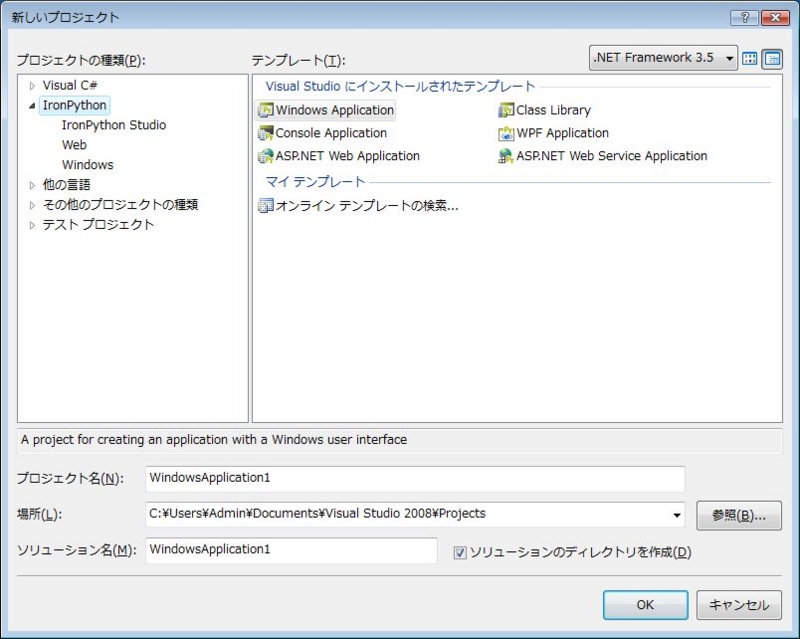The image size is (800, 639).
Task: Open the location path dropdown arrow
Action: coord(677,515)
